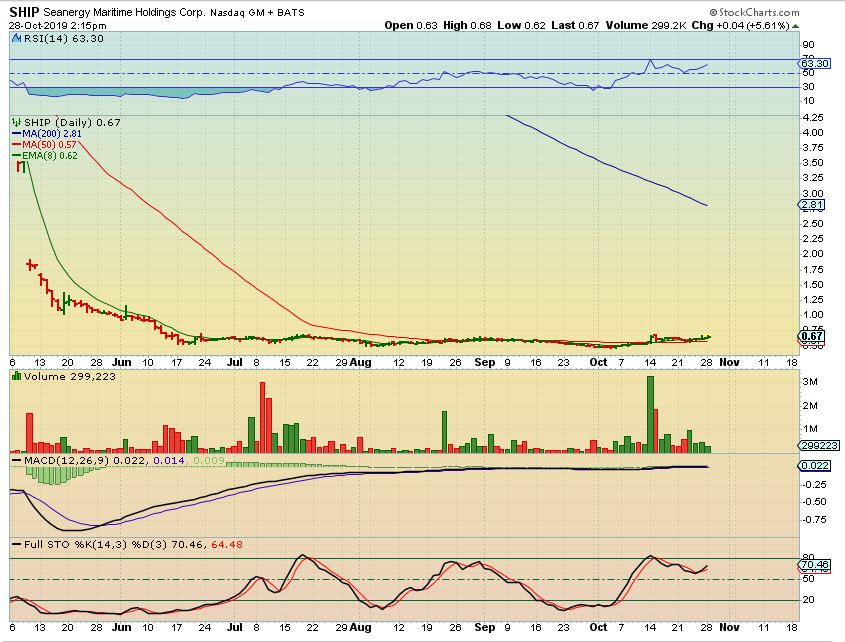Viewport: 845px width, 642px height.
Task: Click the 2.81 MA(200) price tag
Action: pyautogui.click(x=812, y=205)
